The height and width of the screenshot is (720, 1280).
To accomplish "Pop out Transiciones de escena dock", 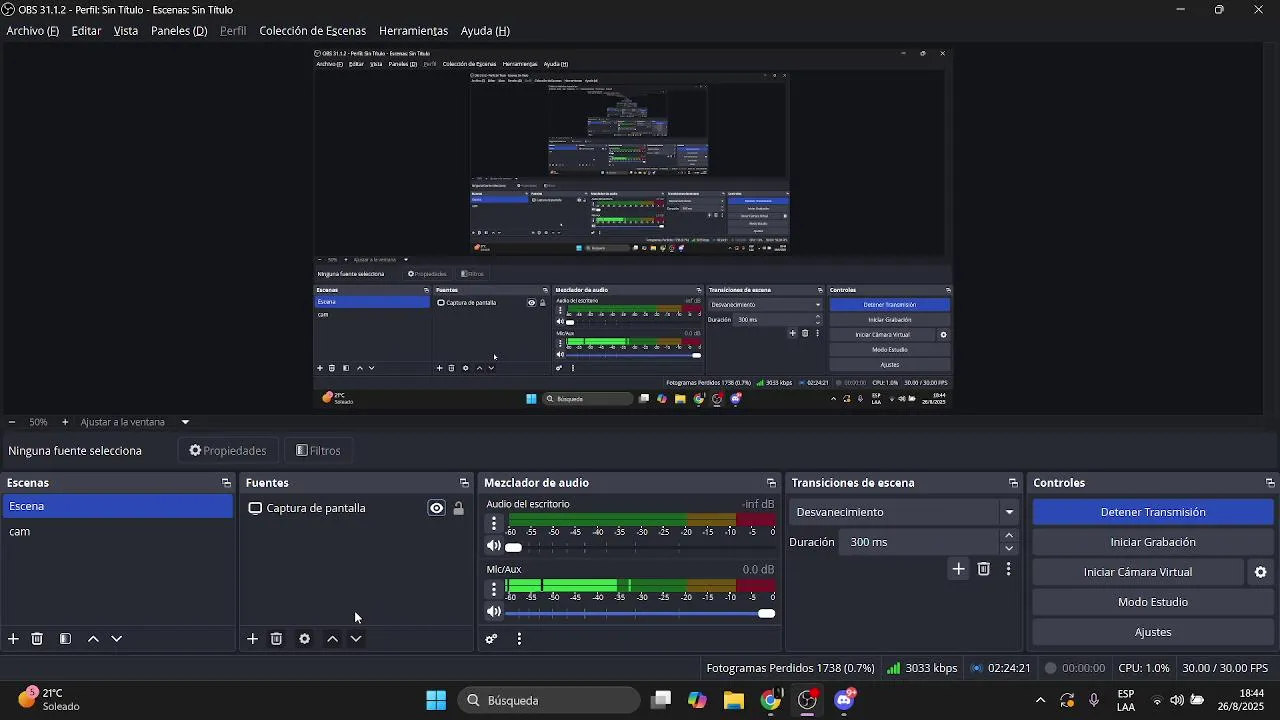I will (x=1013, y=483).
